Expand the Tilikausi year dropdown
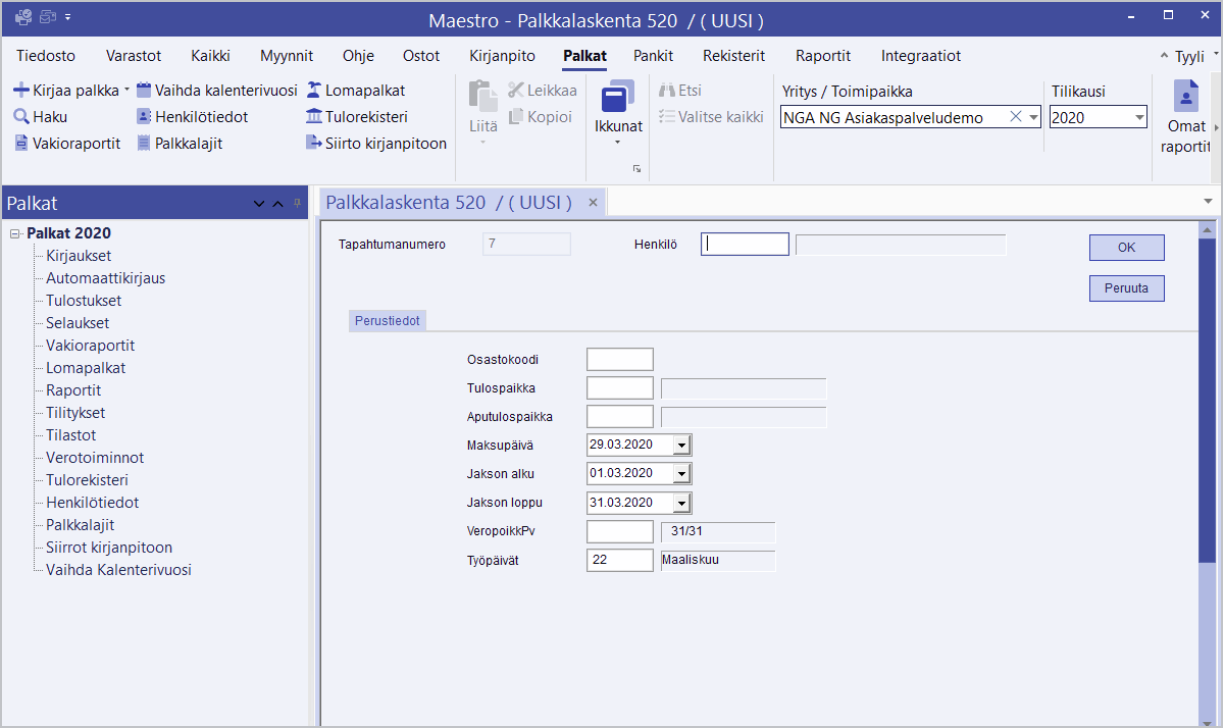The height and width of the screenshot is (728, 1223). [x=1139, y=118]
